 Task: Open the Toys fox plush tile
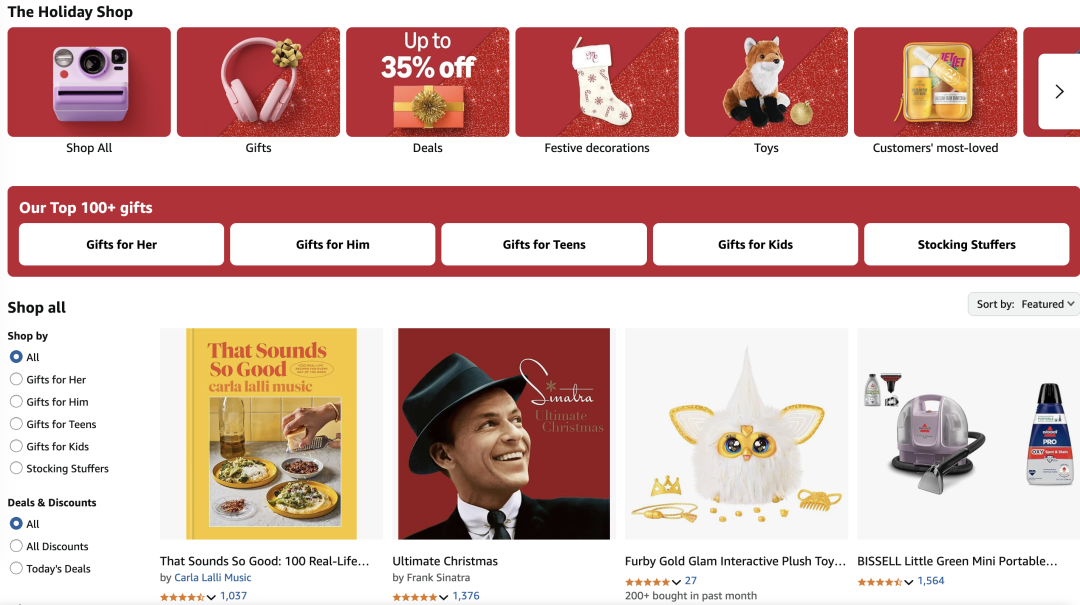pos(766,82)
